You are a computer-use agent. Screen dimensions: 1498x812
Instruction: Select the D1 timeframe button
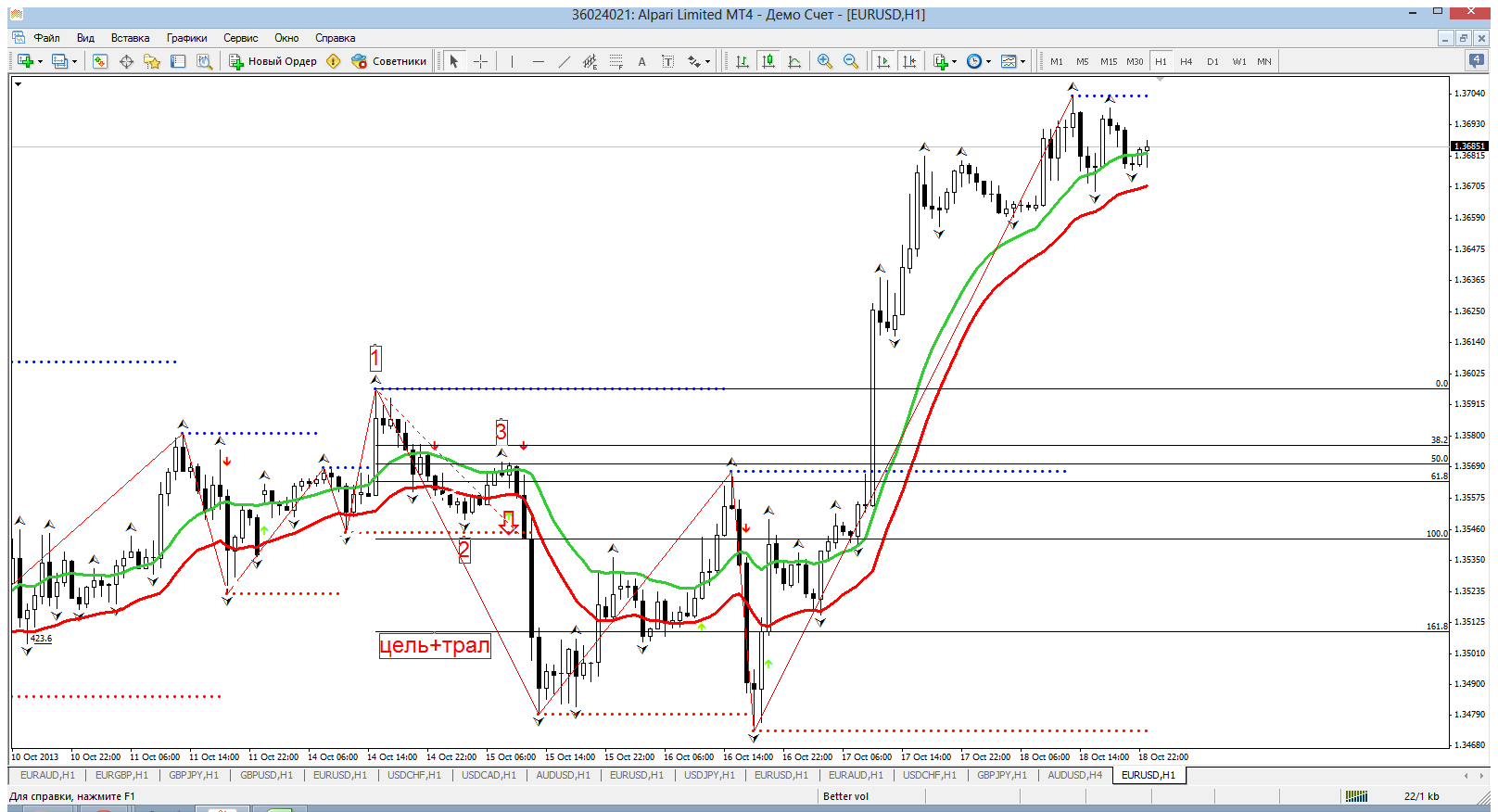coord(1212,61)
